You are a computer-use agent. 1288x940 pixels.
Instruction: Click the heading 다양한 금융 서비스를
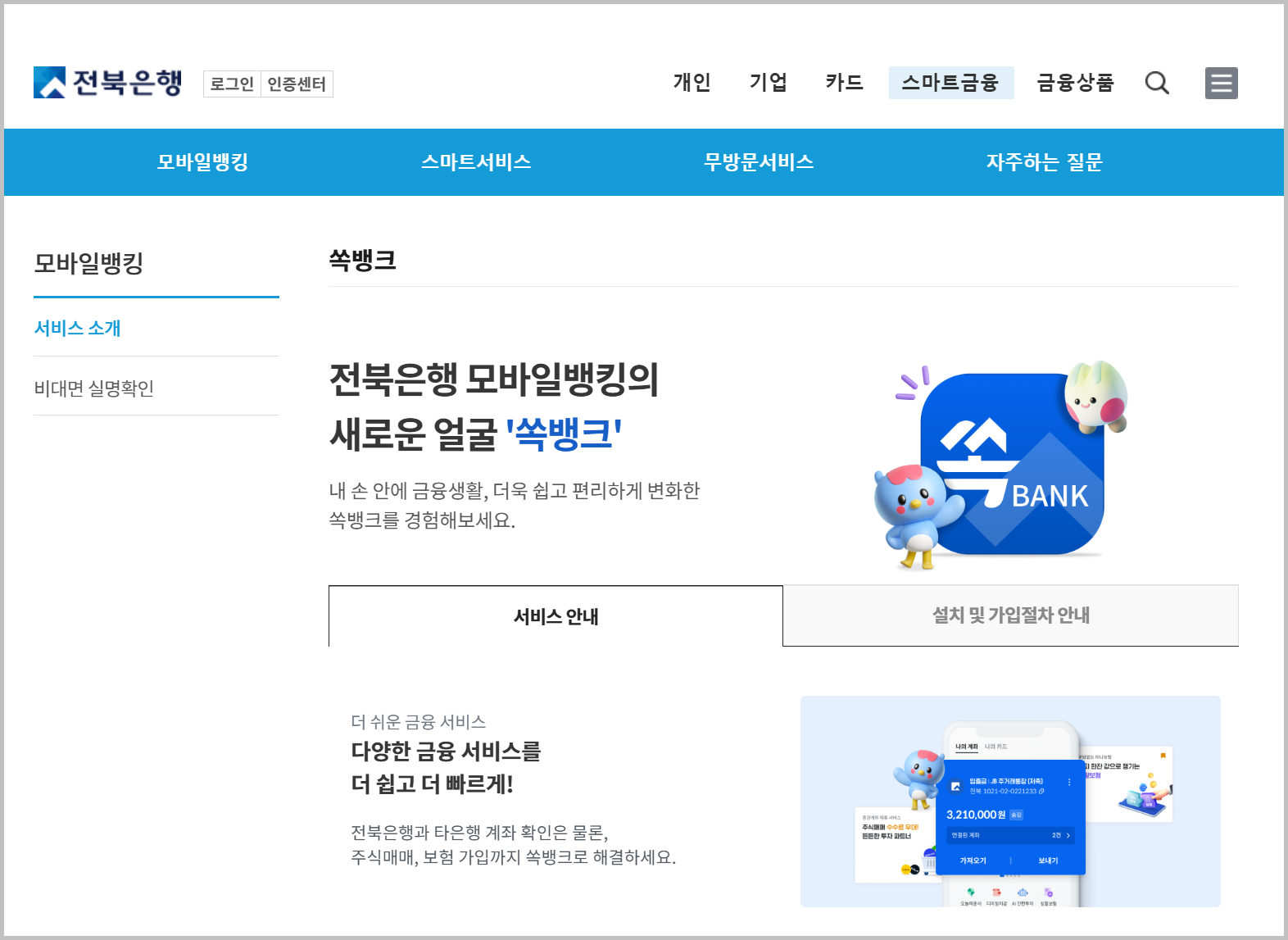(x=446, y=752)
